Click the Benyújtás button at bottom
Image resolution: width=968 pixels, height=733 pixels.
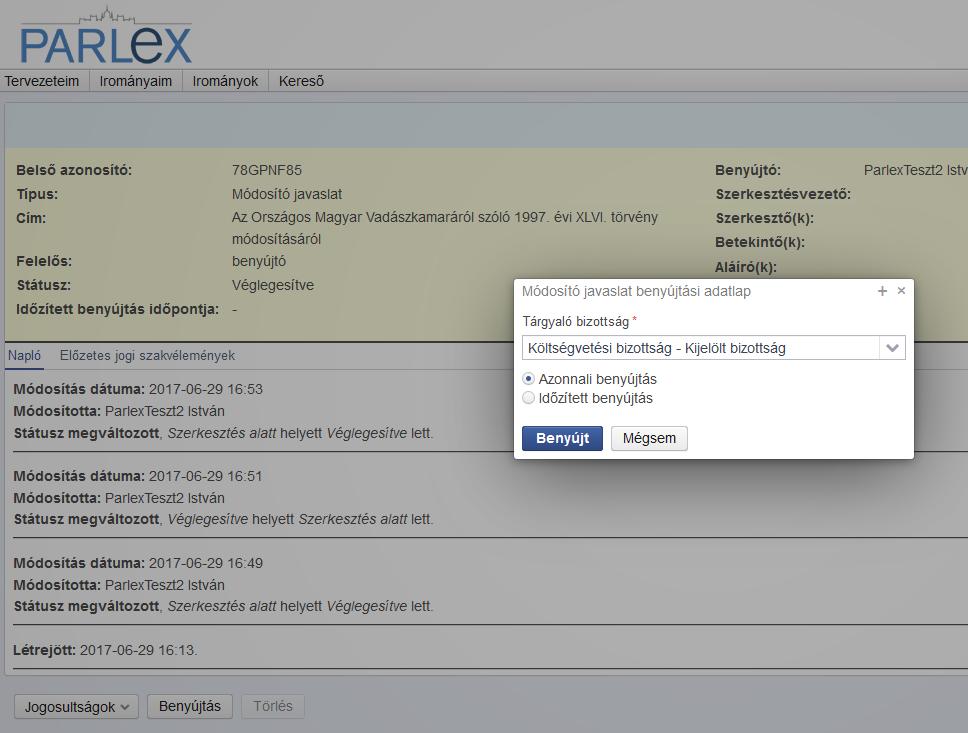point(190,706)
